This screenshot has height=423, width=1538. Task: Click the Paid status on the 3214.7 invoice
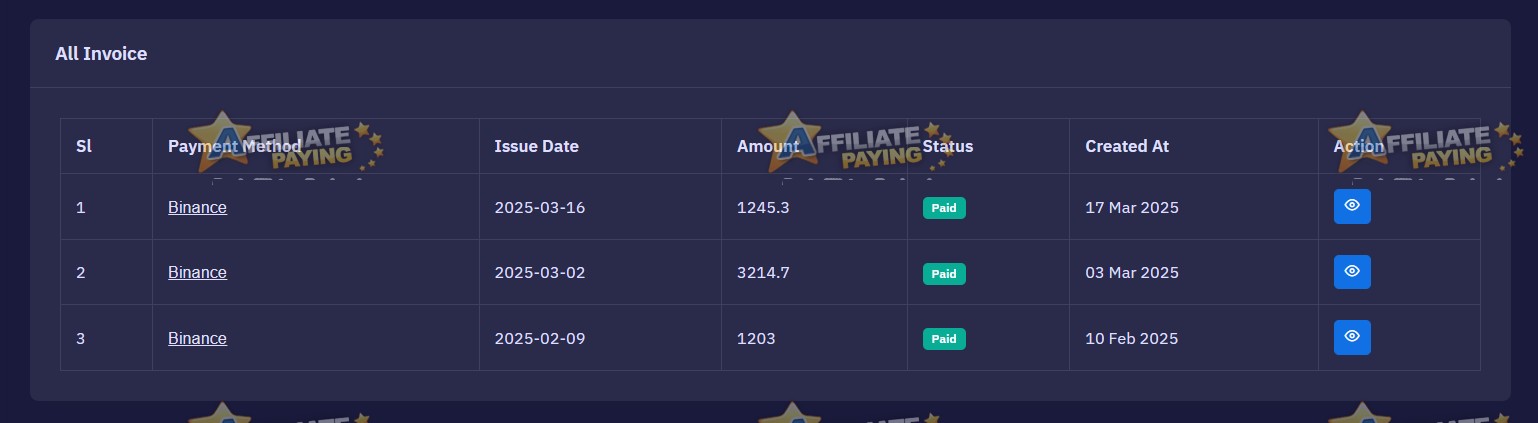coord(944,273)
